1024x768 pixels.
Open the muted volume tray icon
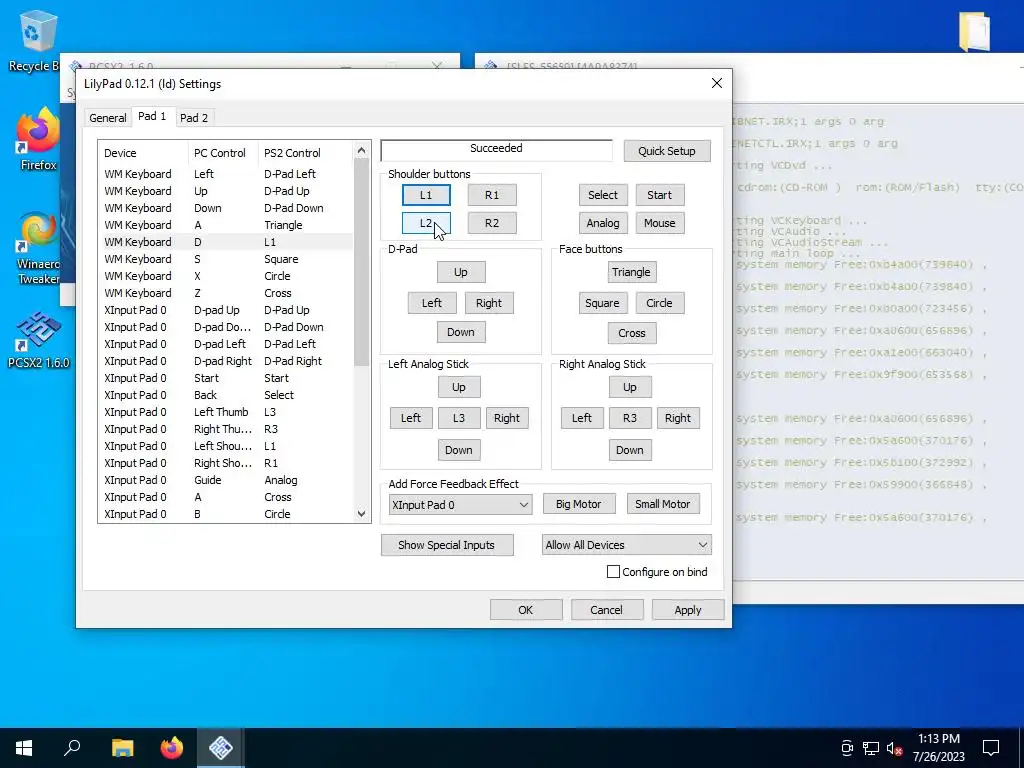pyautogui.click(x=895, y=748)
